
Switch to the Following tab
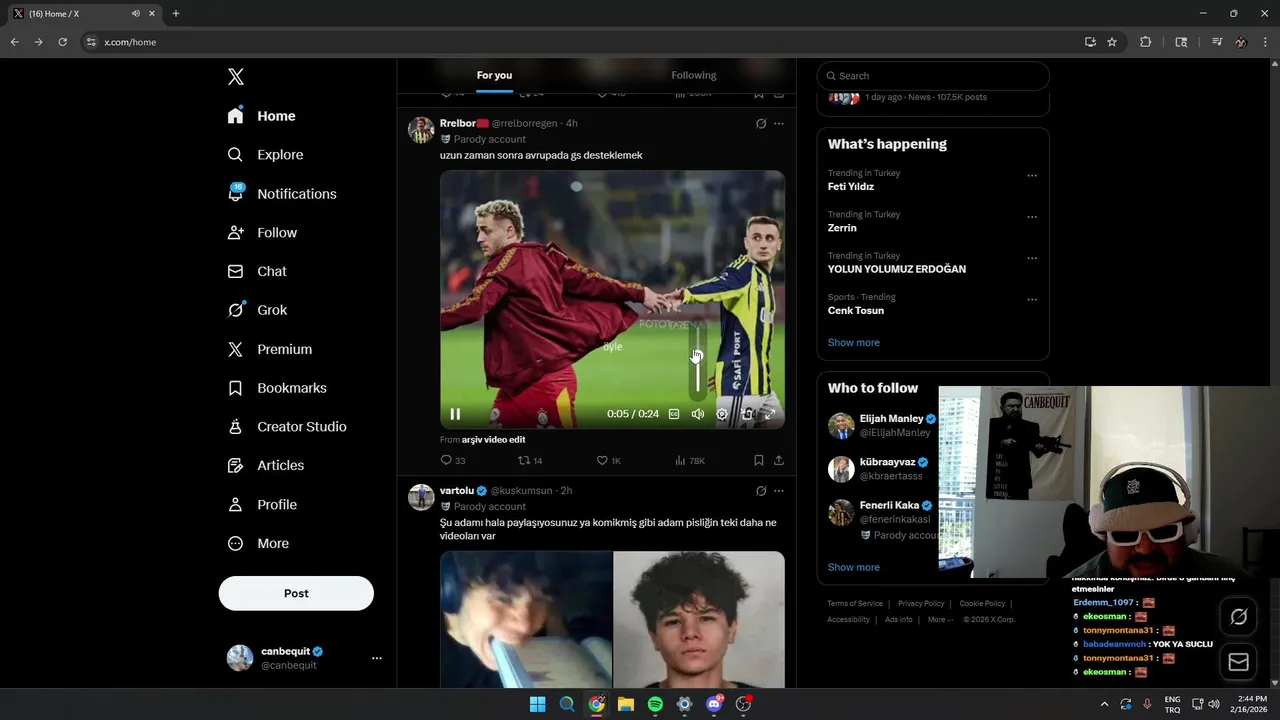click(694, 75)
